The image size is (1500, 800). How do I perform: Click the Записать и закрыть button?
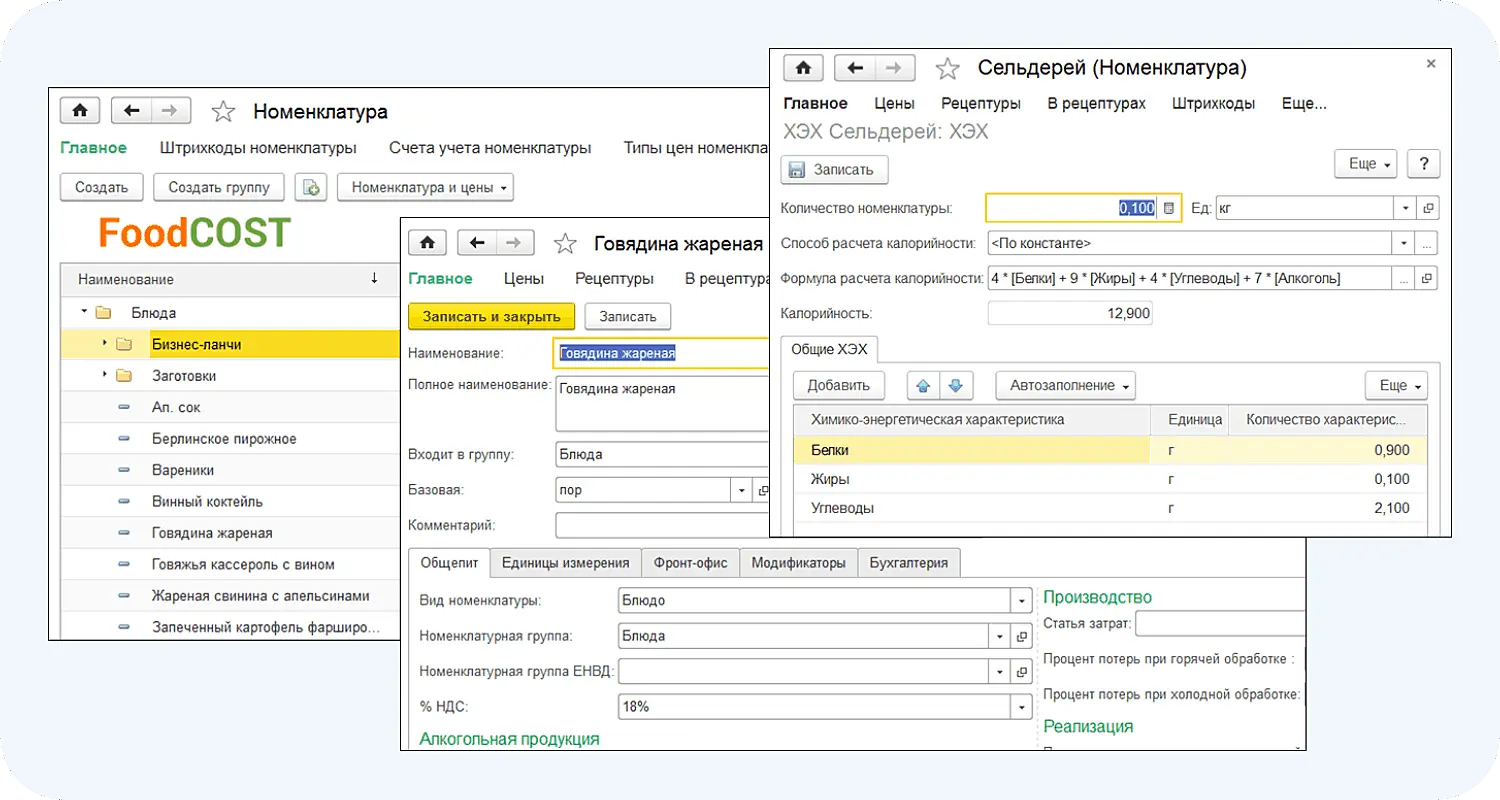(491, 316)
